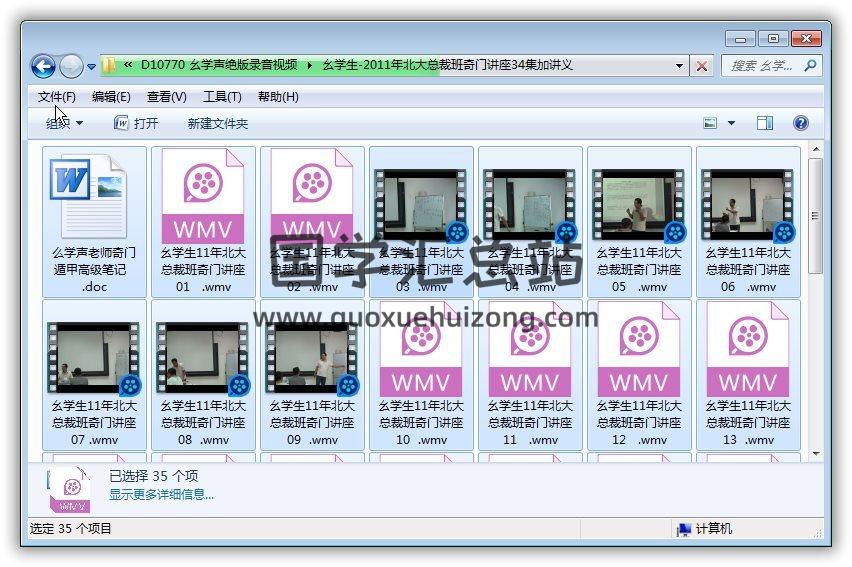Click the Forward navigation arrow
The width and height of the screenshot is (852, 567).
click(71, 67)
